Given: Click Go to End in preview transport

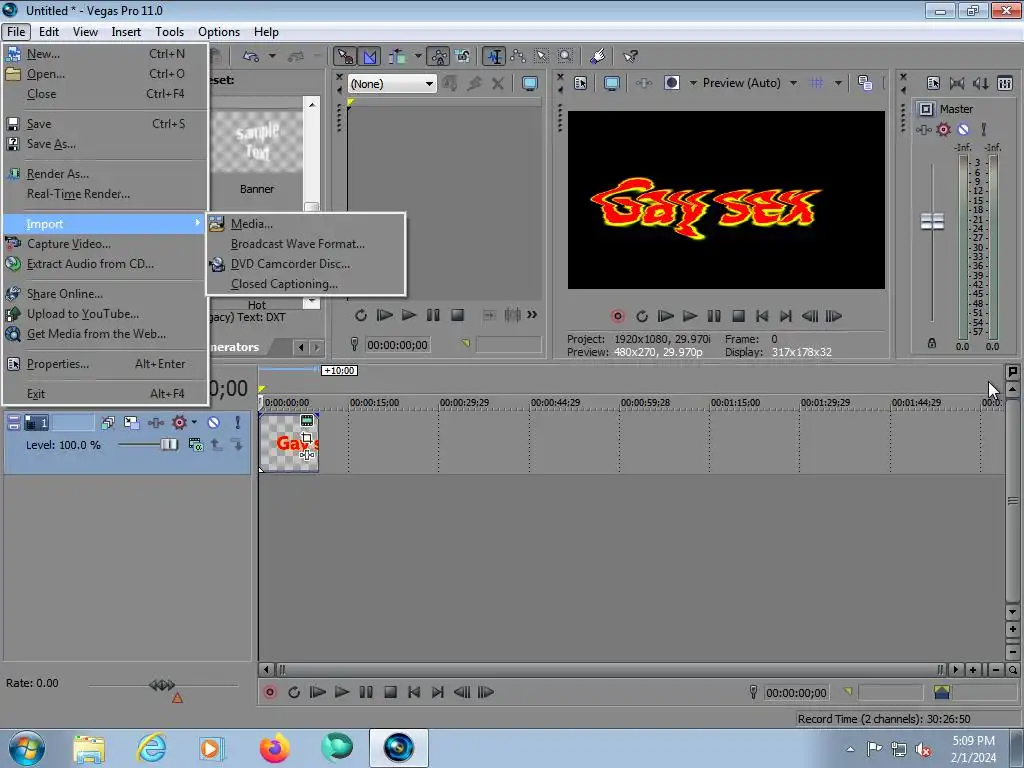Looking at the screenshot, I should 786,316.
